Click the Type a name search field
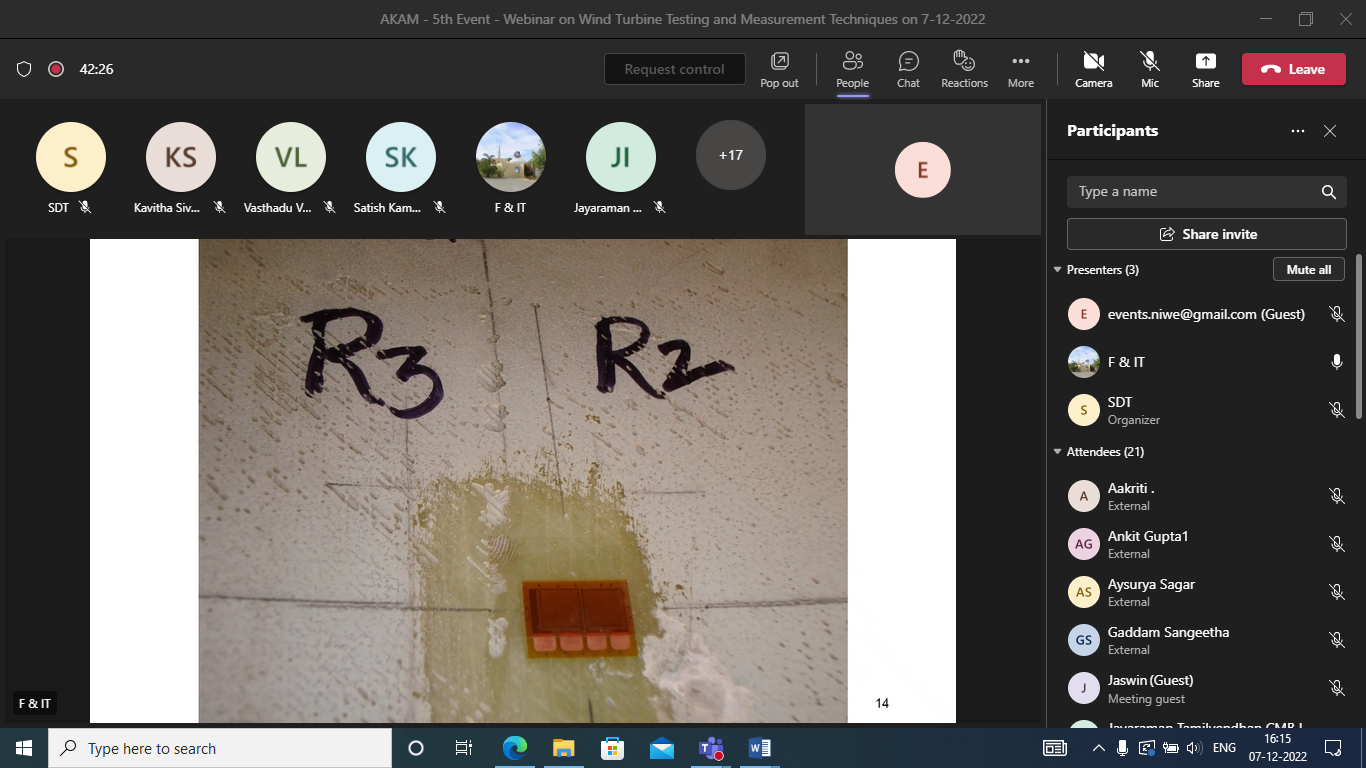The height and width of the screenshot is (768, 1366). 1195,192
